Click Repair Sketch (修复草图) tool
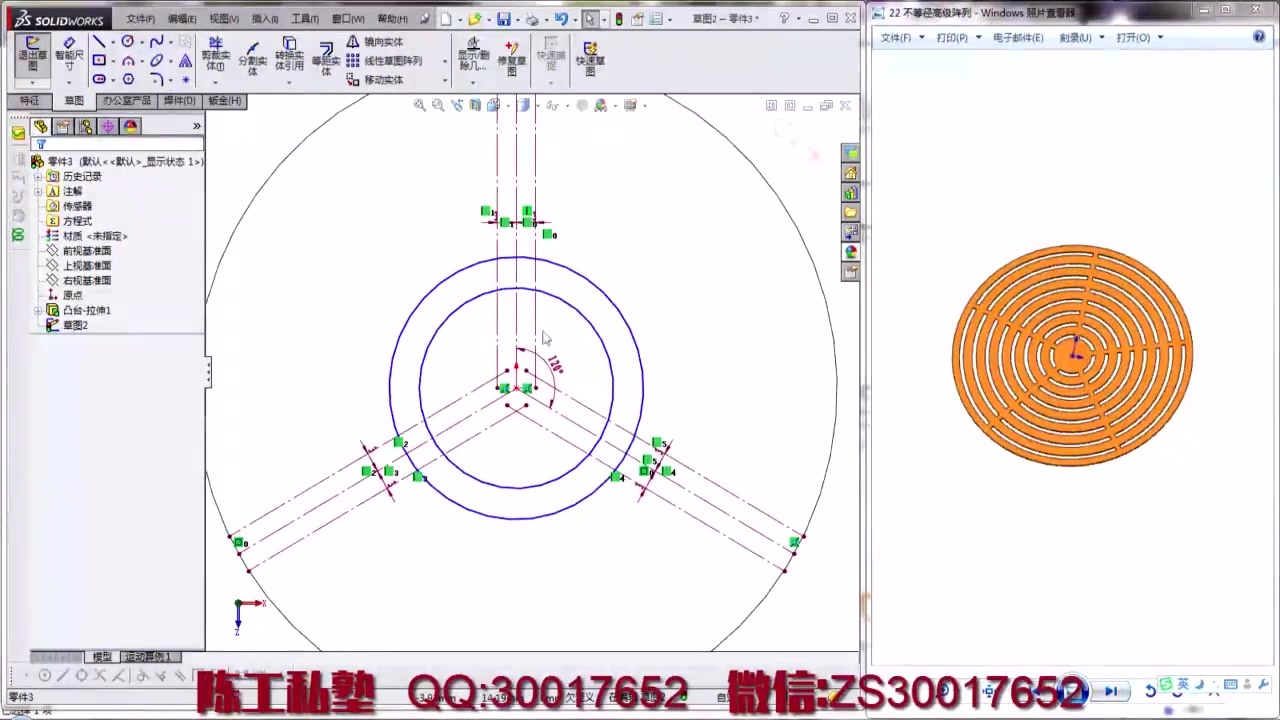 (x=512, y=58)
